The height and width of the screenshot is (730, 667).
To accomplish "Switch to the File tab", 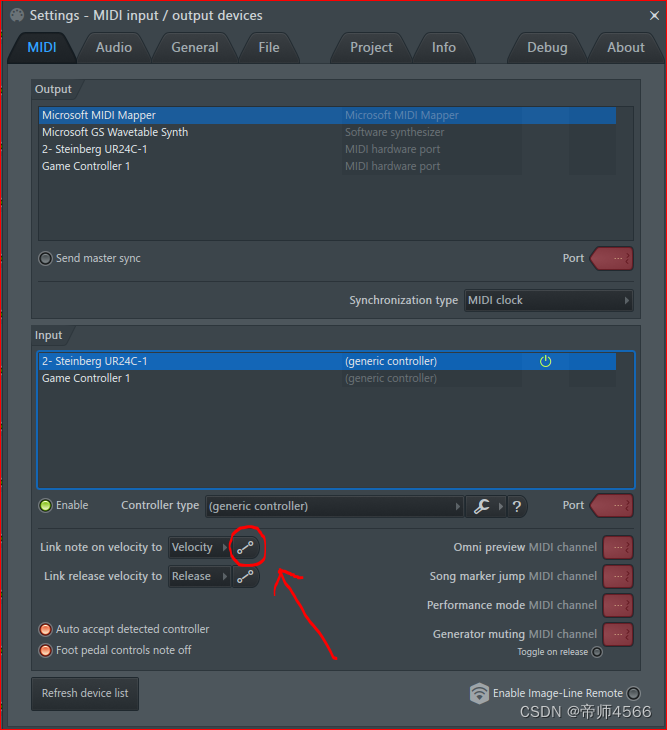I will 269,47.
